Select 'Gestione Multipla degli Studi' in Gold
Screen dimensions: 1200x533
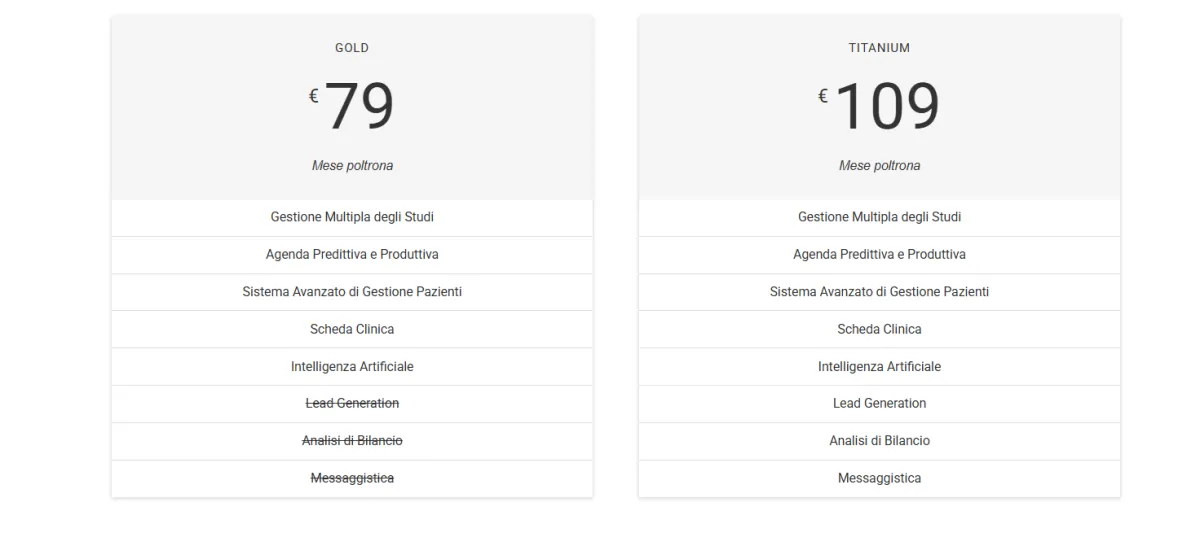coord(352,217)
